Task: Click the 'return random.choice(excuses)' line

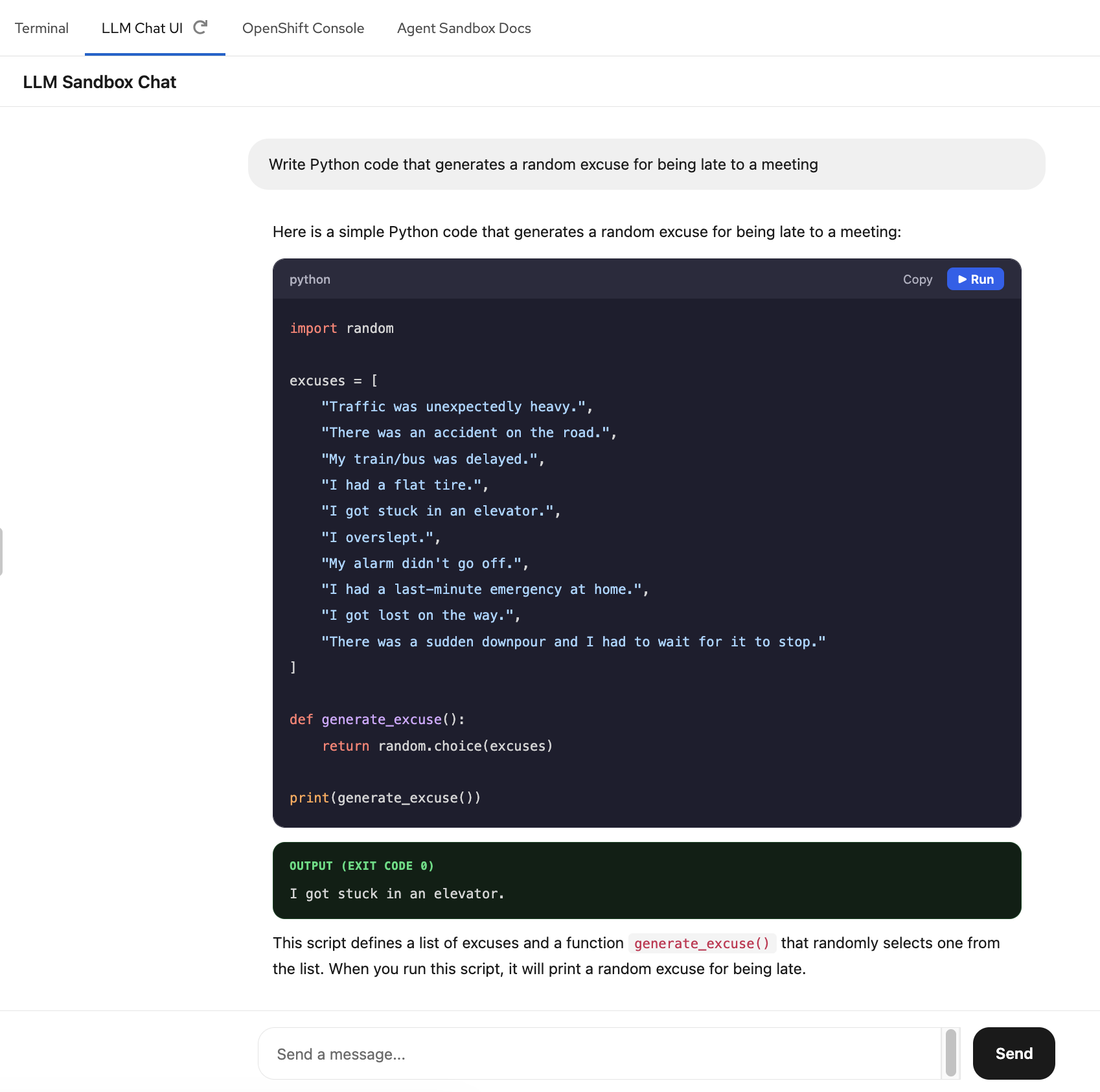Action: point(437,746)
